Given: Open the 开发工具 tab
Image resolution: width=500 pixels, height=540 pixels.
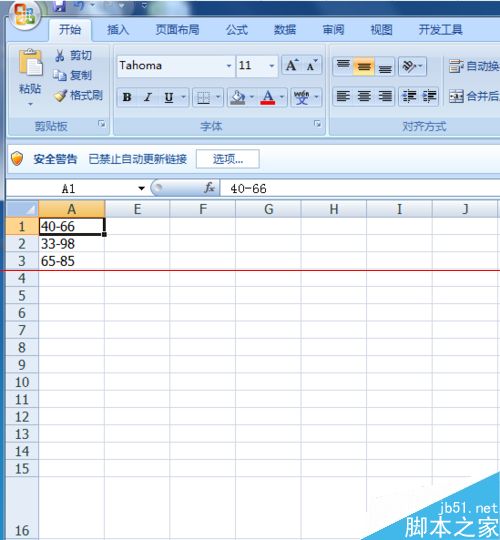Looking at the screenshot, I should tap(440, 30).
